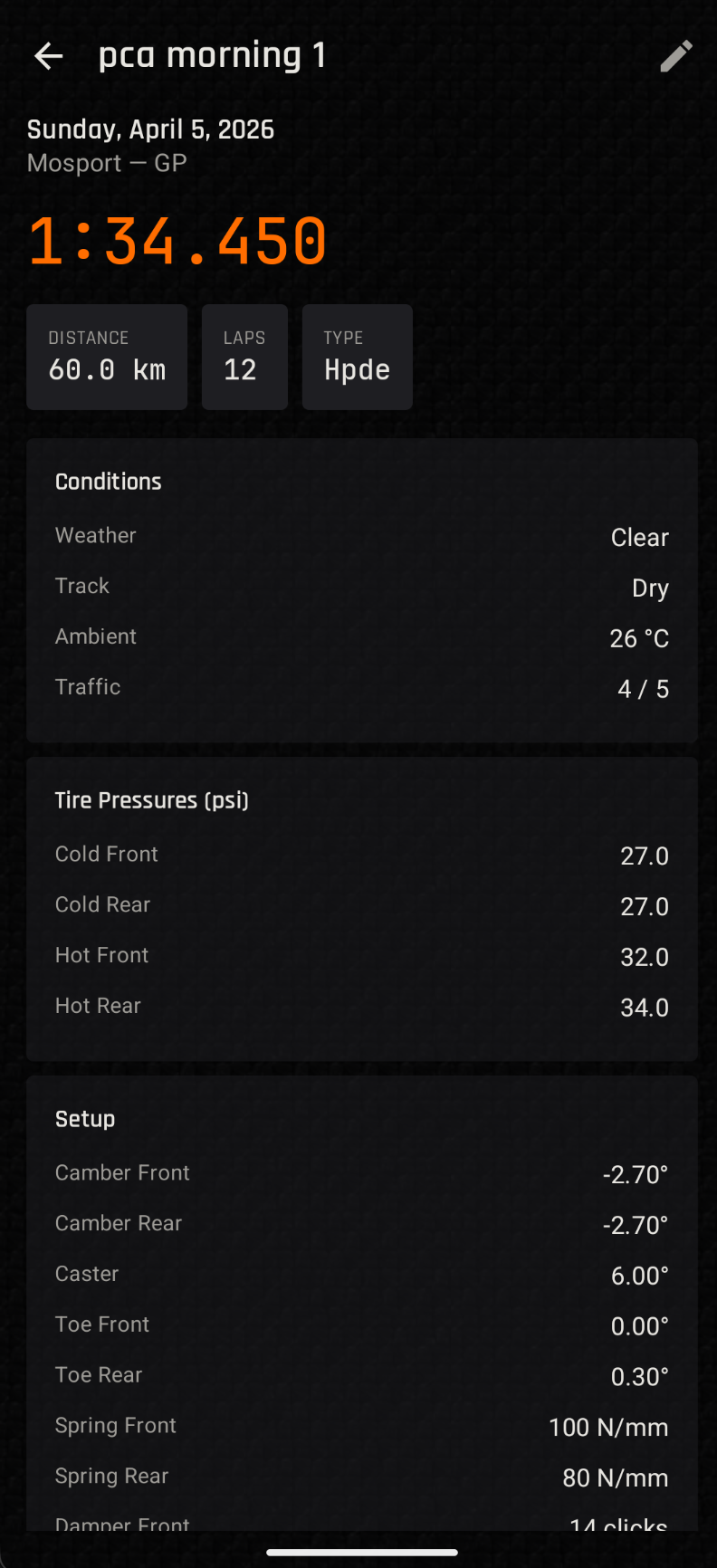This screenshot has width=717, height=1568.
Task: Open the edit pencil for this session
Action: point(676,56)
